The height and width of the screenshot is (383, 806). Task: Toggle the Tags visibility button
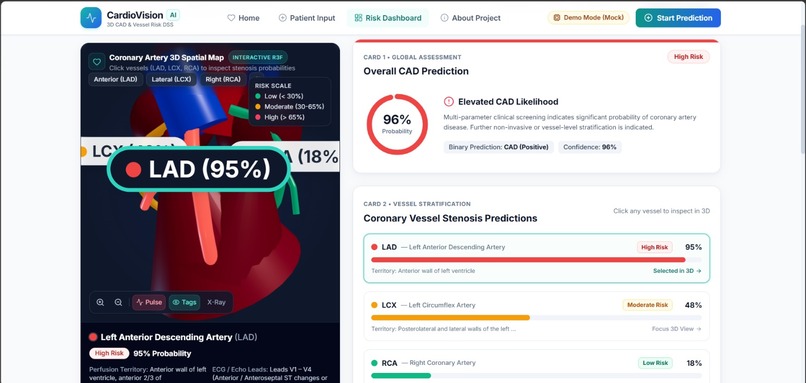[185, 302]
